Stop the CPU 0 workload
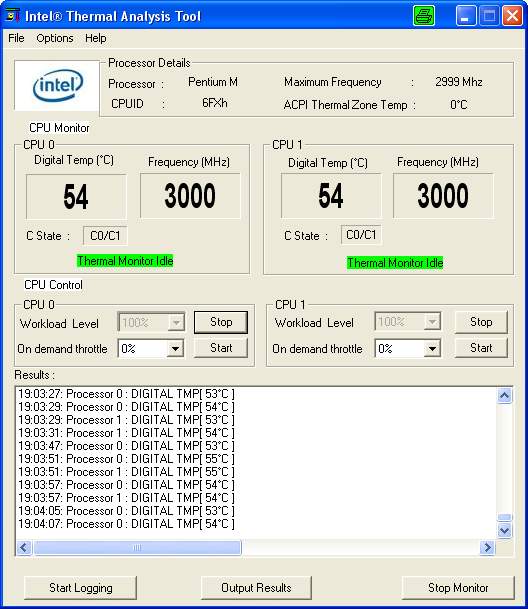Screen dimensions: 528x609 pos(221,322)
